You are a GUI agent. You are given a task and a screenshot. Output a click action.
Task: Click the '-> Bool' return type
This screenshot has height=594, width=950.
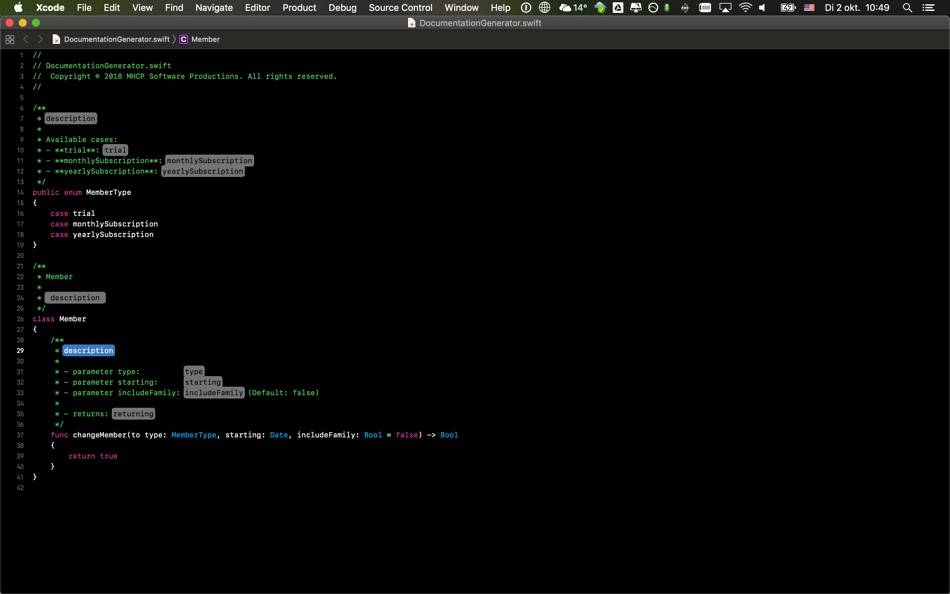(442, 435)
